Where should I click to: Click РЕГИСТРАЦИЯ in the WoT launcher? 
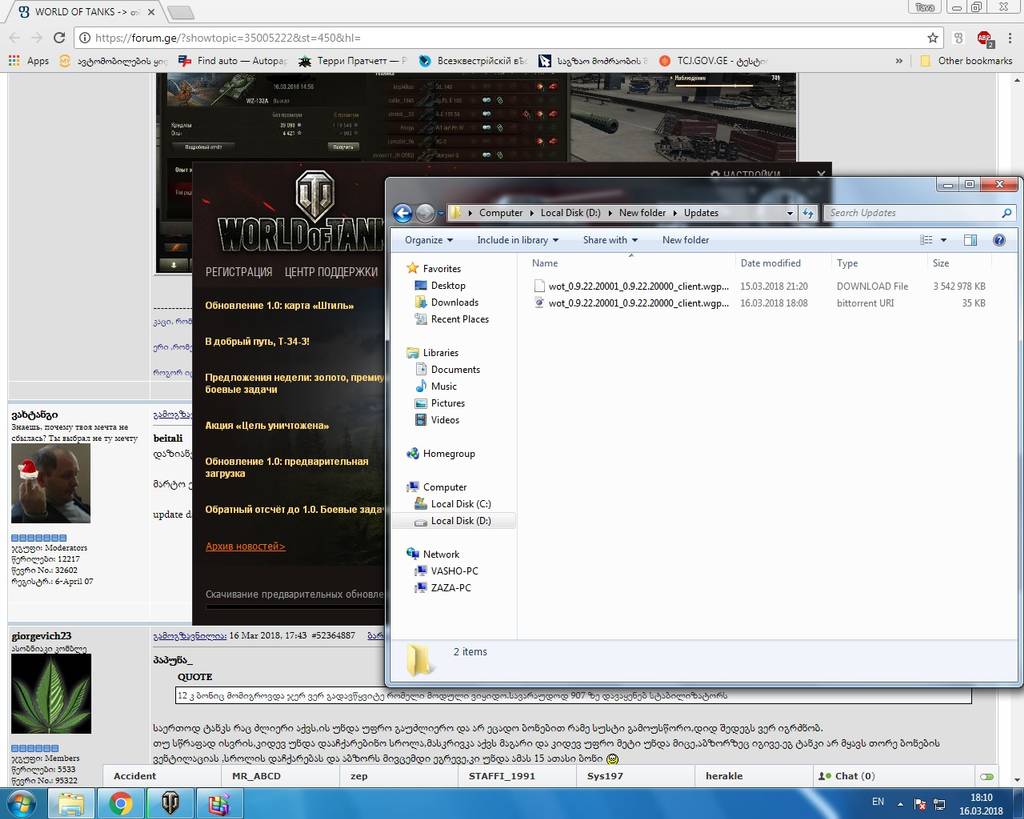click(x=238, y=272)
